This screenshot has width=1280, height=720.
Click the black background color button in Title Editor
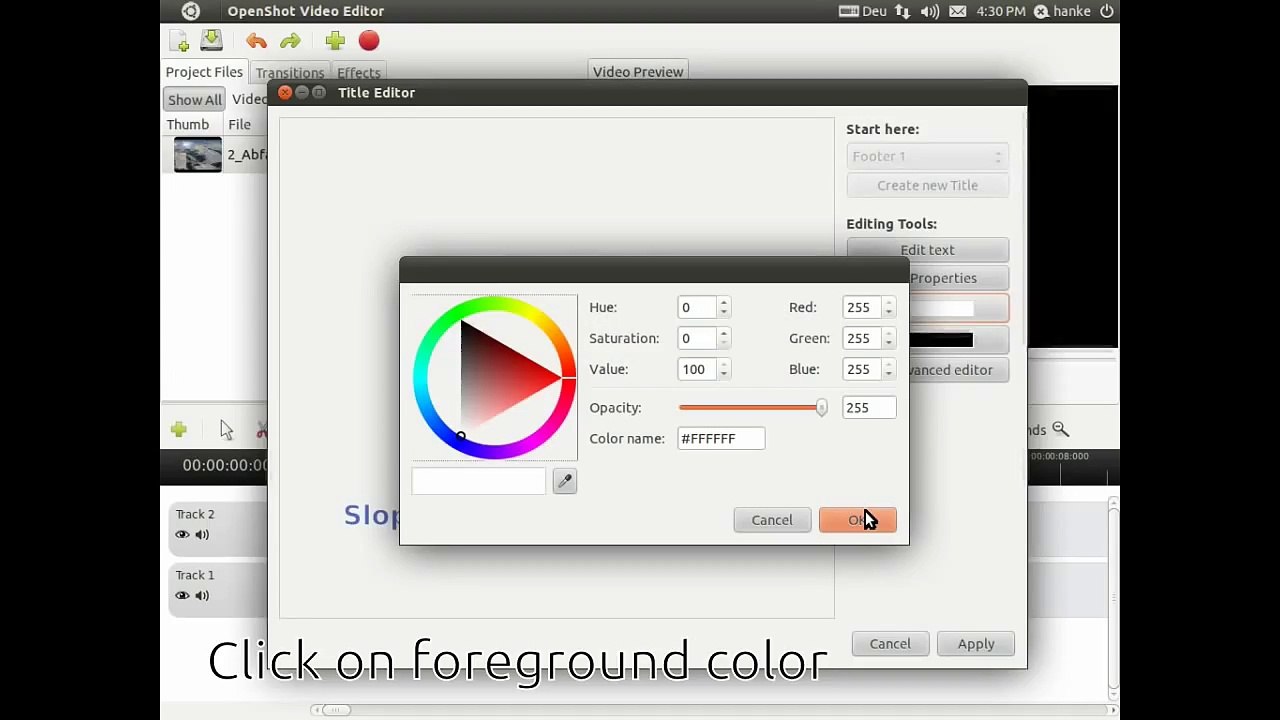[958, 341]
